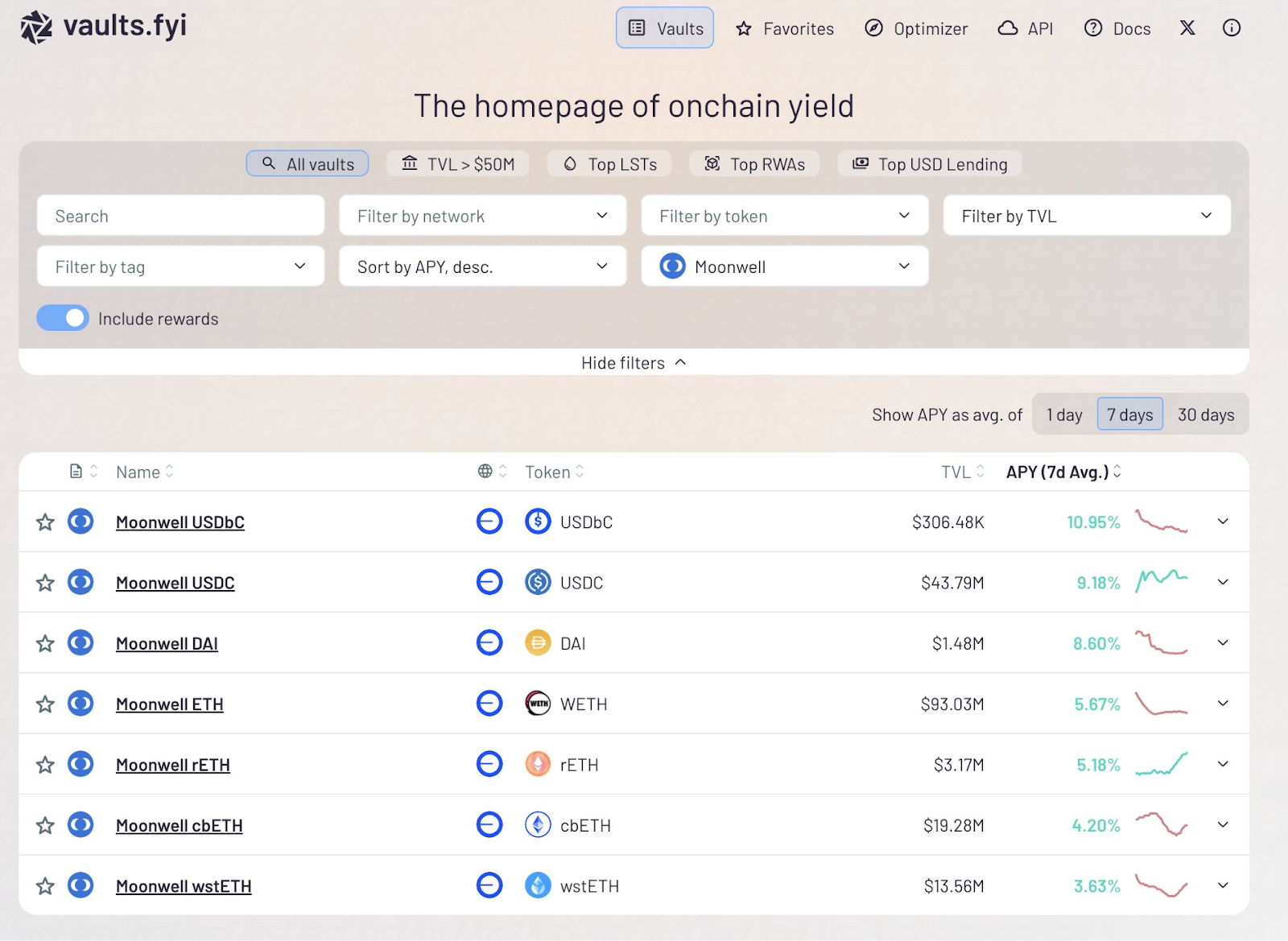The image size is (1288, 941).
Task: Click Moonwell icon in protocol filter dropdown
Action: 672,266
